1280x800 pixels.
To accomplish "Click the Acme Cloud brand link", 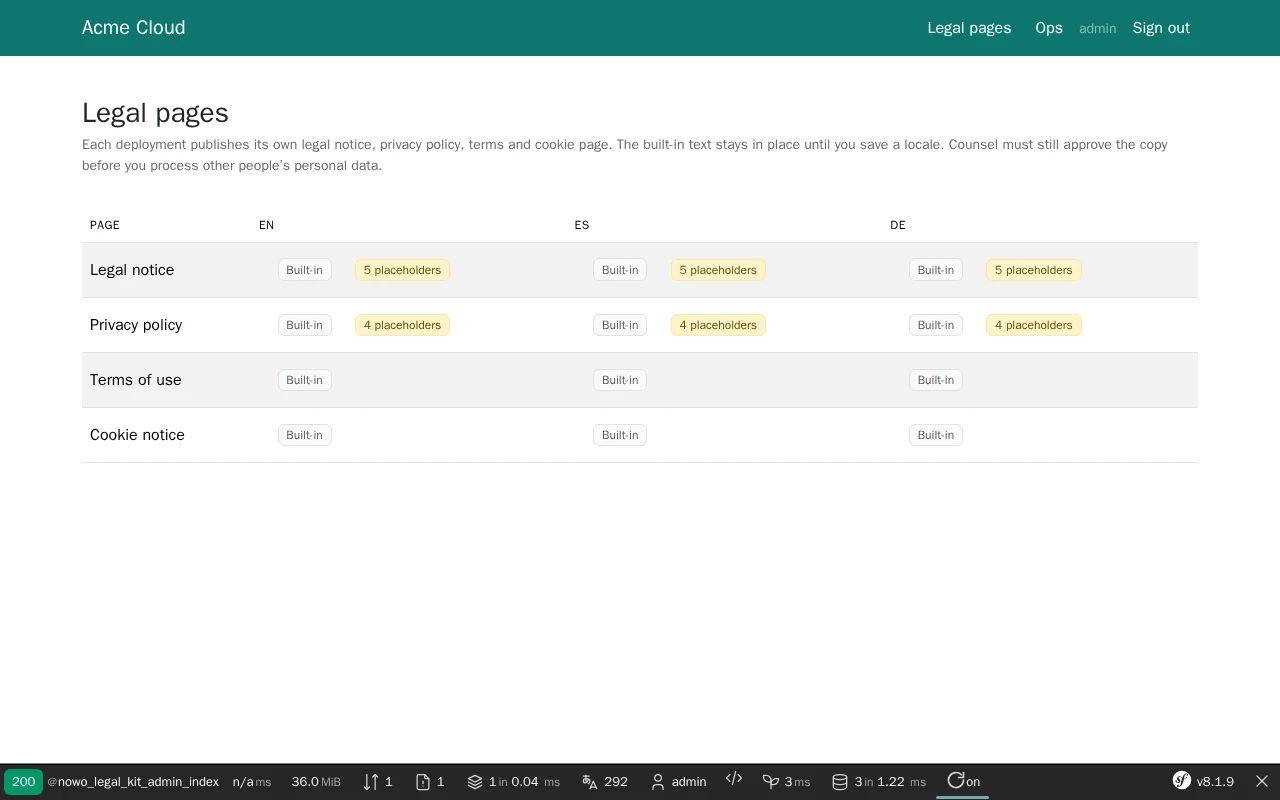I will (134, 28).
